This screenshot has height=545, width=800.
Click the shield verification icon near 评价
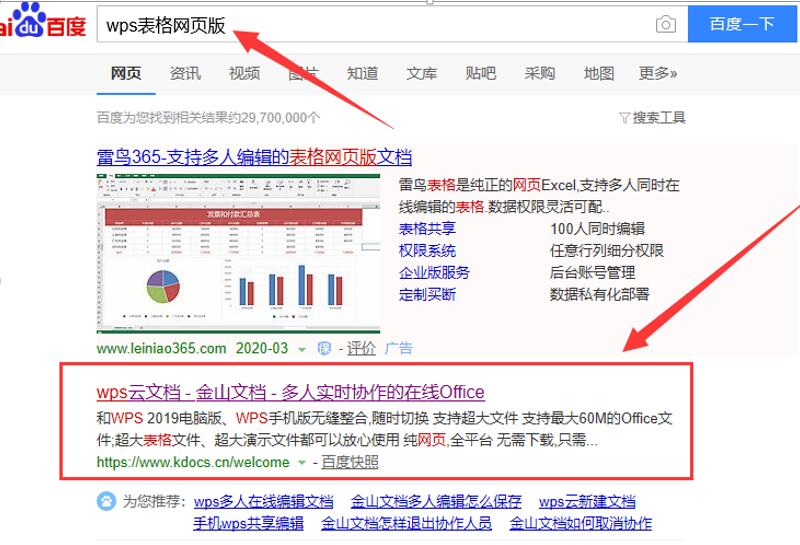tap(324, 349)
